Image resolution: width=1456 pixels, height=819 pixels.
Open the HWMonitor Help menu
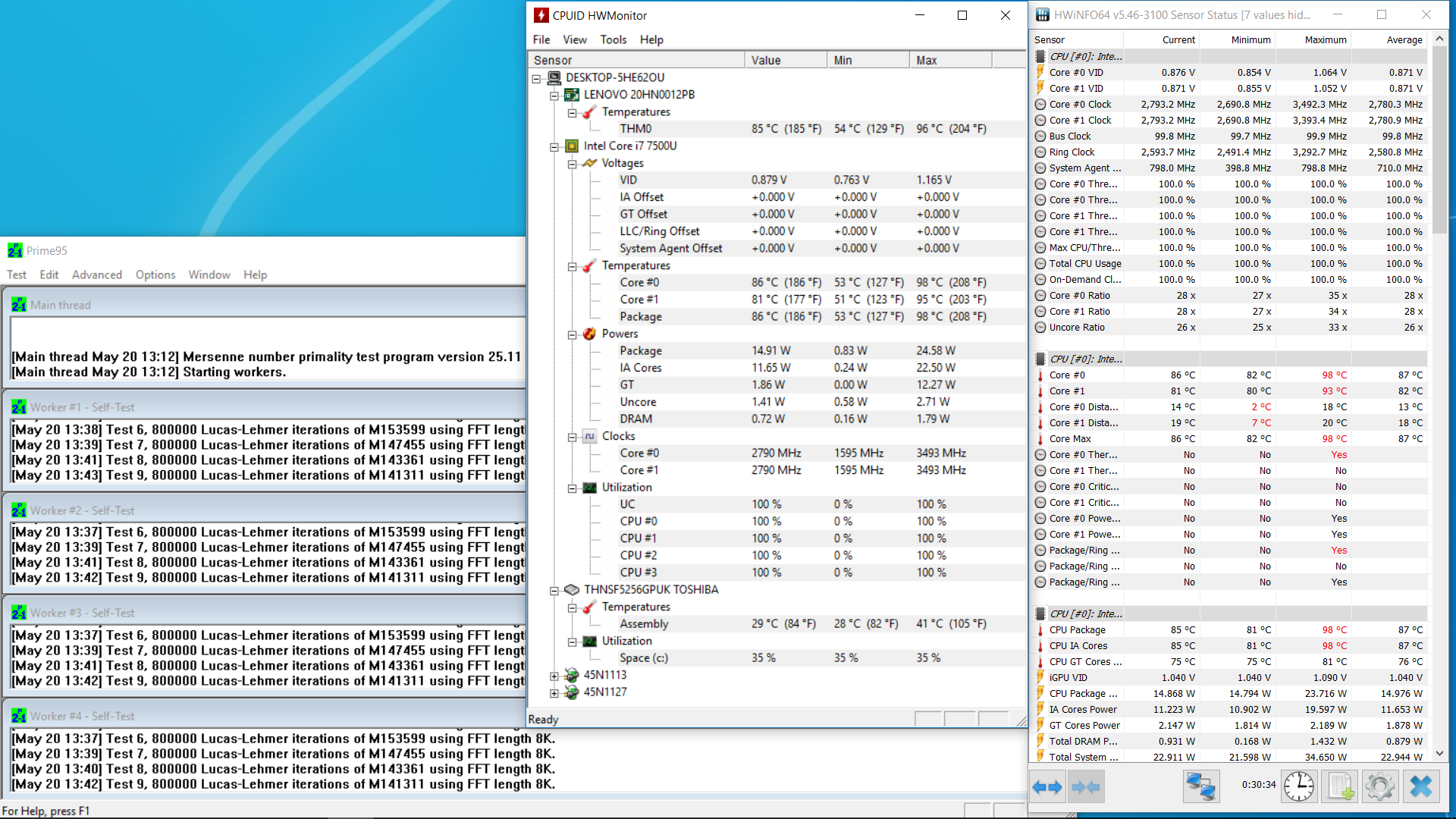click(651, 39)
